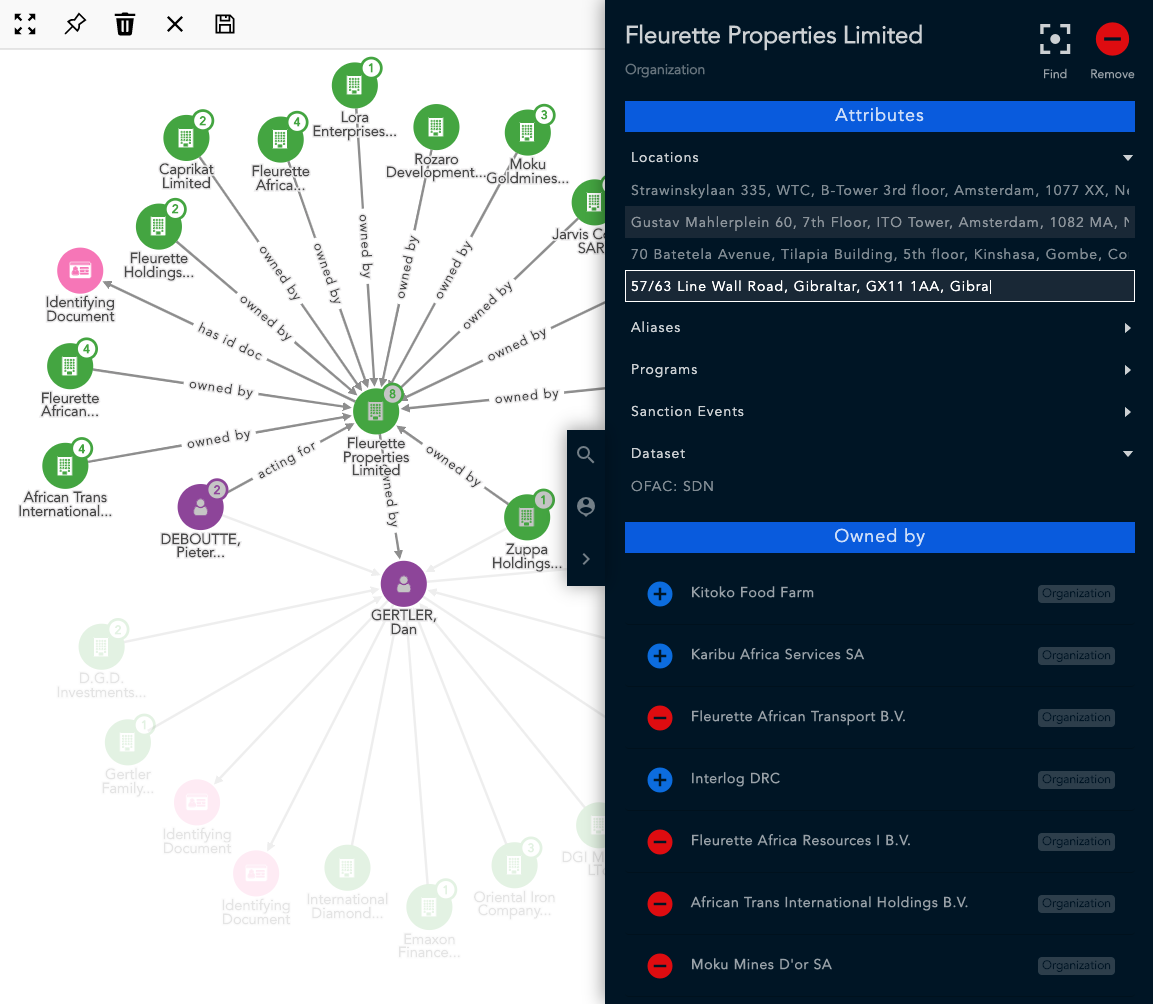Click the 70 Batetela Avenue location row
Screen dimensions: 1153x1004
click(879, 254)
